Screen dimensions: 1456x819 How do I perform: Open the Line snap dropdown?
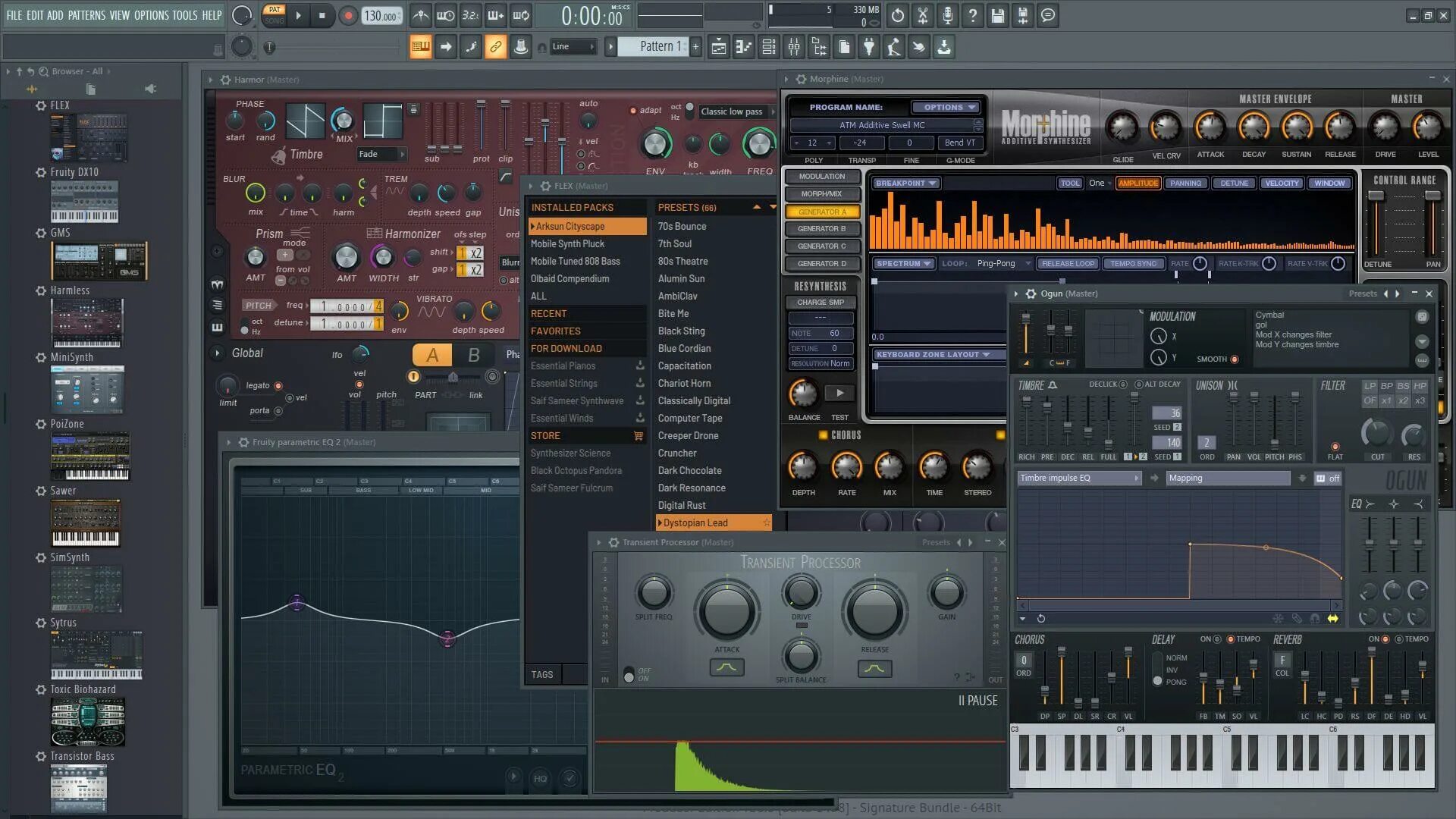(573, 47)
